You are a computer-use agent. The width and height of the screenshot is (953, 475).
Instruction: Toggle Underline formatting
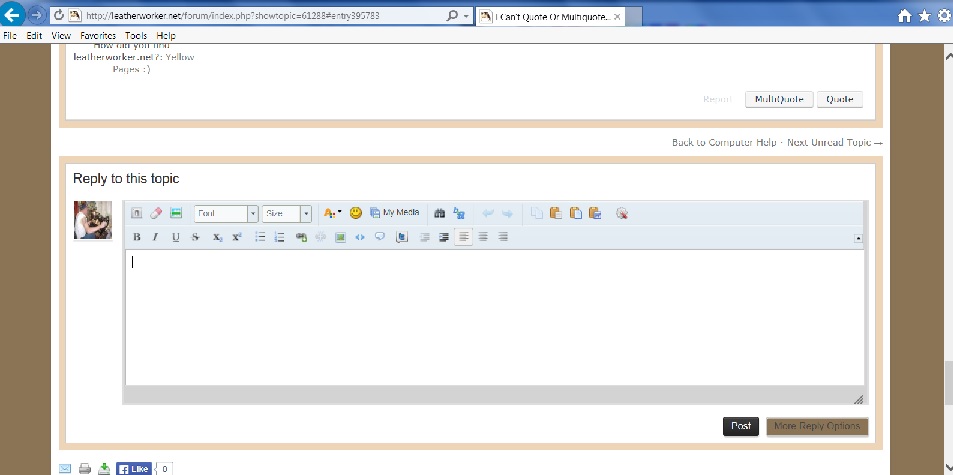176,237
